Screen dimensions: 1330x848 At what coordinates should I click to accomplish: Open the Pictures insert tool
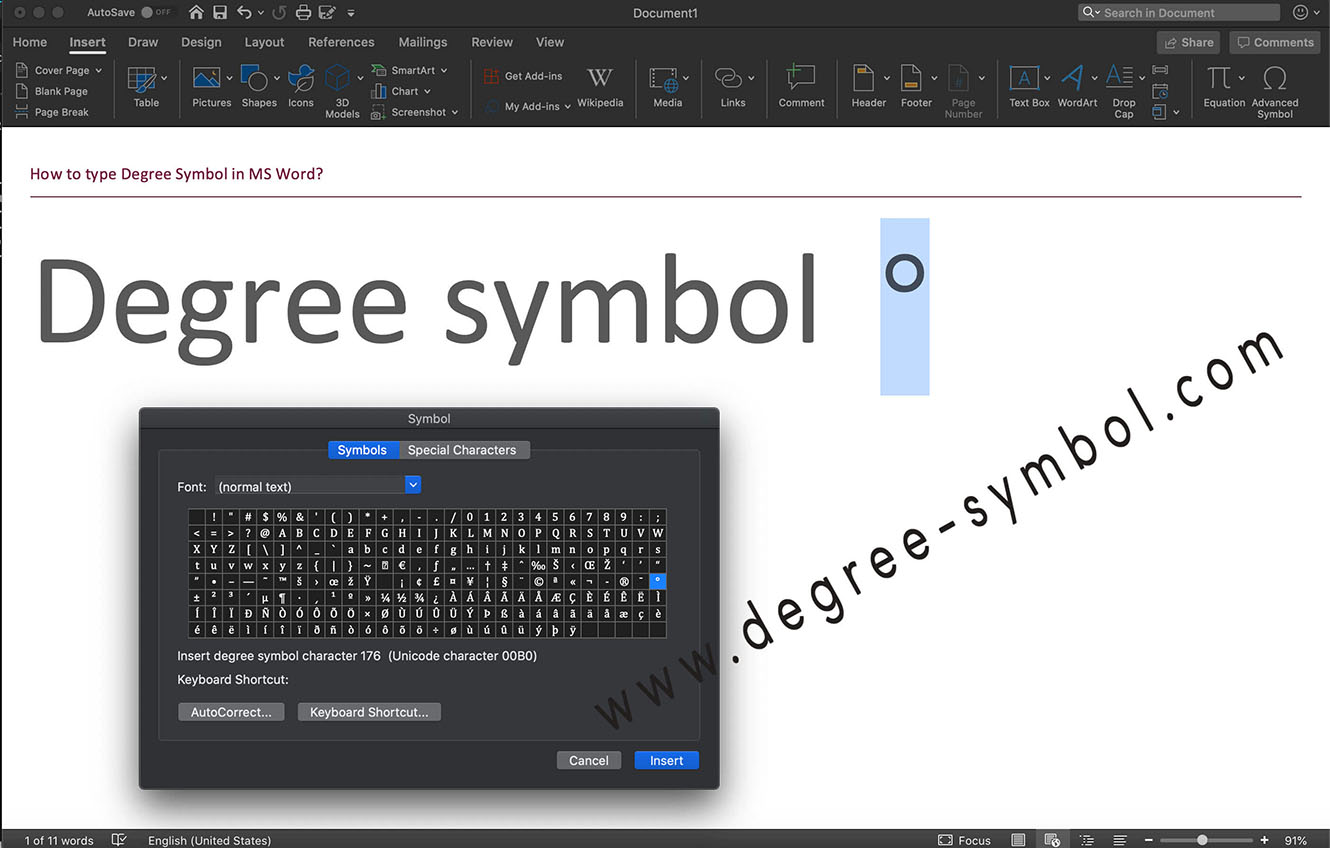[210, 87]
